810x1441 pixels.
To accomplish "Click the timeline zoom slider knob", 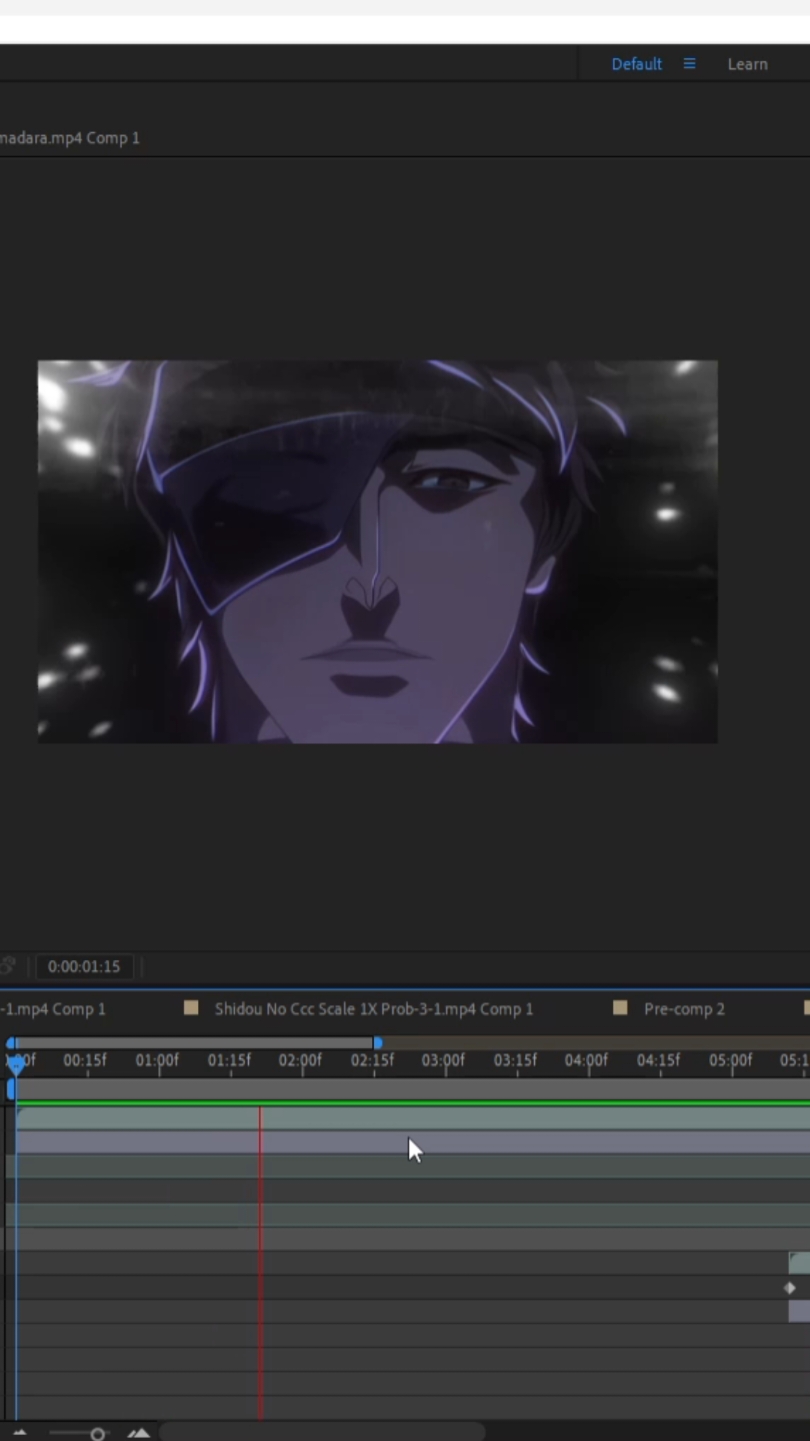I will (97, 1434).
